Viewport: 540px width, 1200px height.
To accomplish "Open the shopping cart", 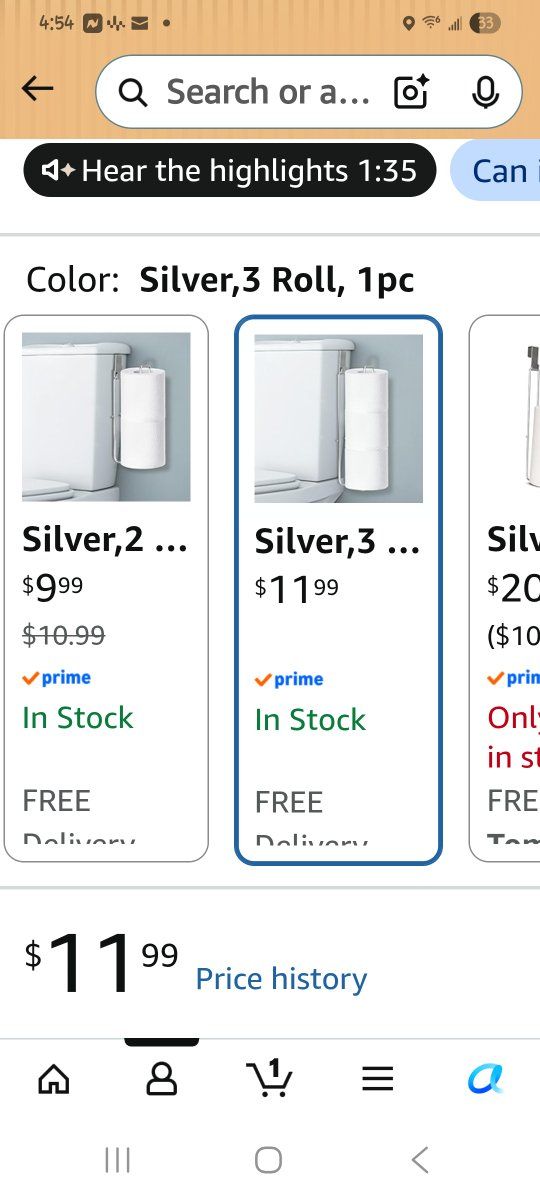I will pyautogui.click(x=269, y=1077).
